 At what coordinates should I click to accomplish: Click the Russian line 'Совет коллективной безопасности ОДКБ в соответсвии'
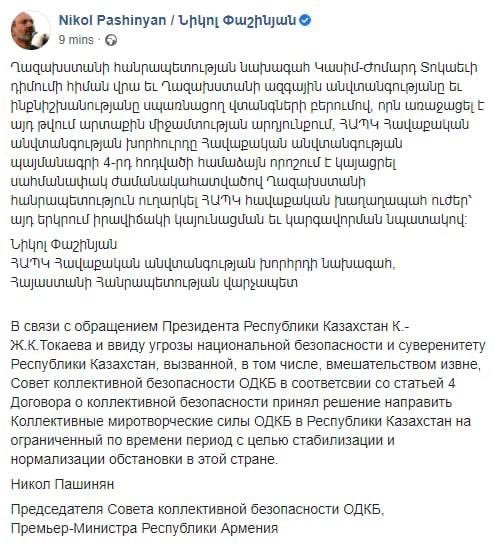(233, 383)
